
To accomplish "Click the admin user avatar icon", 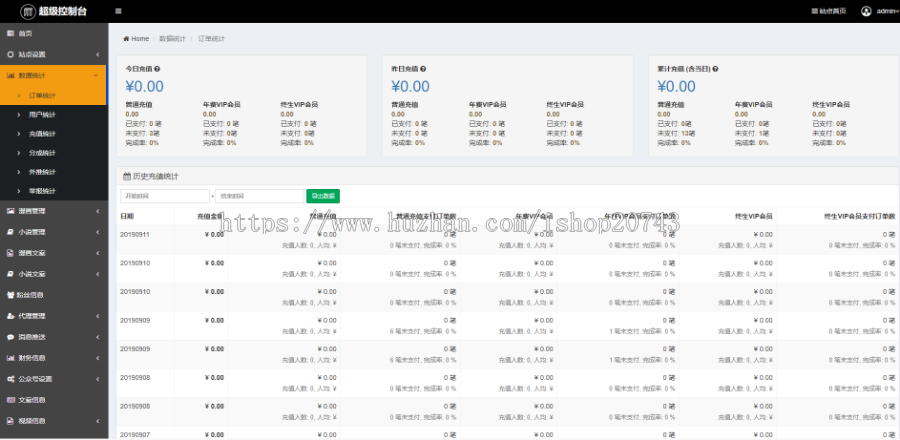I will click(x=866, y=11).
